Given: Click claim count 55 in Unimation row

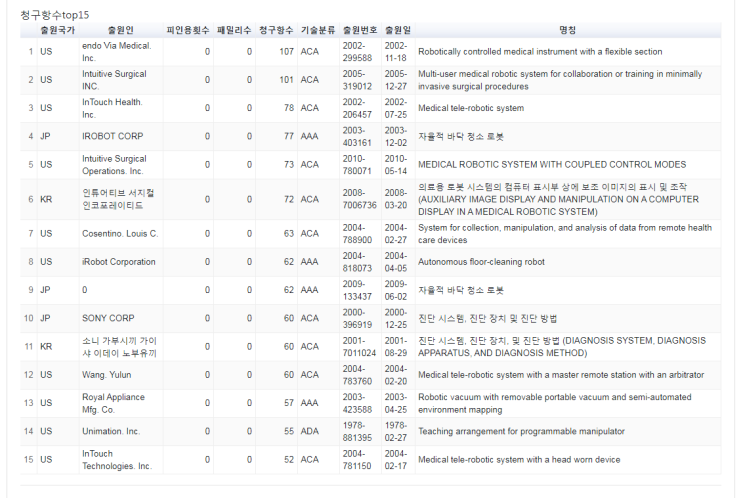Looking at the screenshot, I should tap(289, 431).
